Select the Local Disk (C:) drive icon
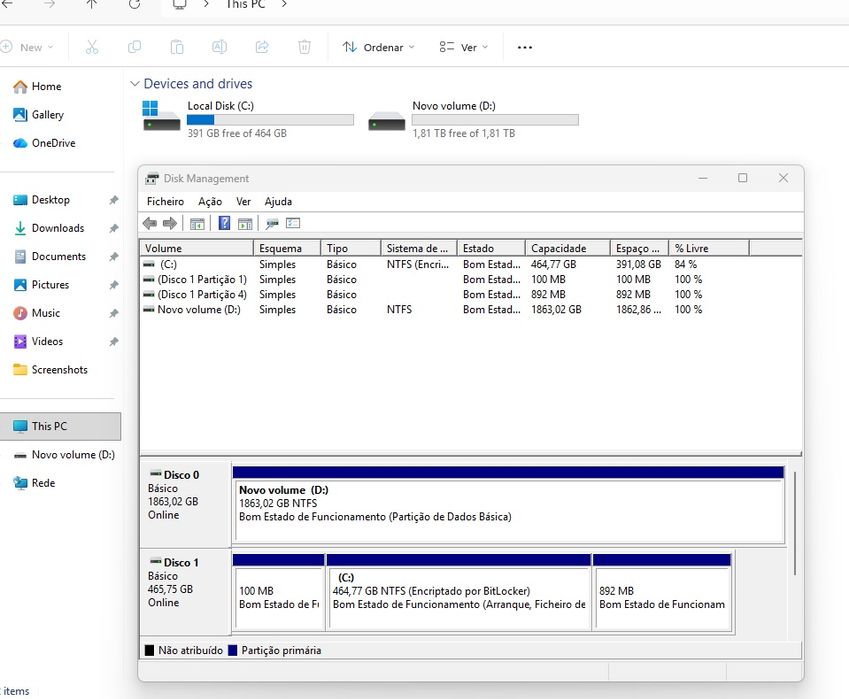Viewport: 849px width, 699px height. coord(161,116)
